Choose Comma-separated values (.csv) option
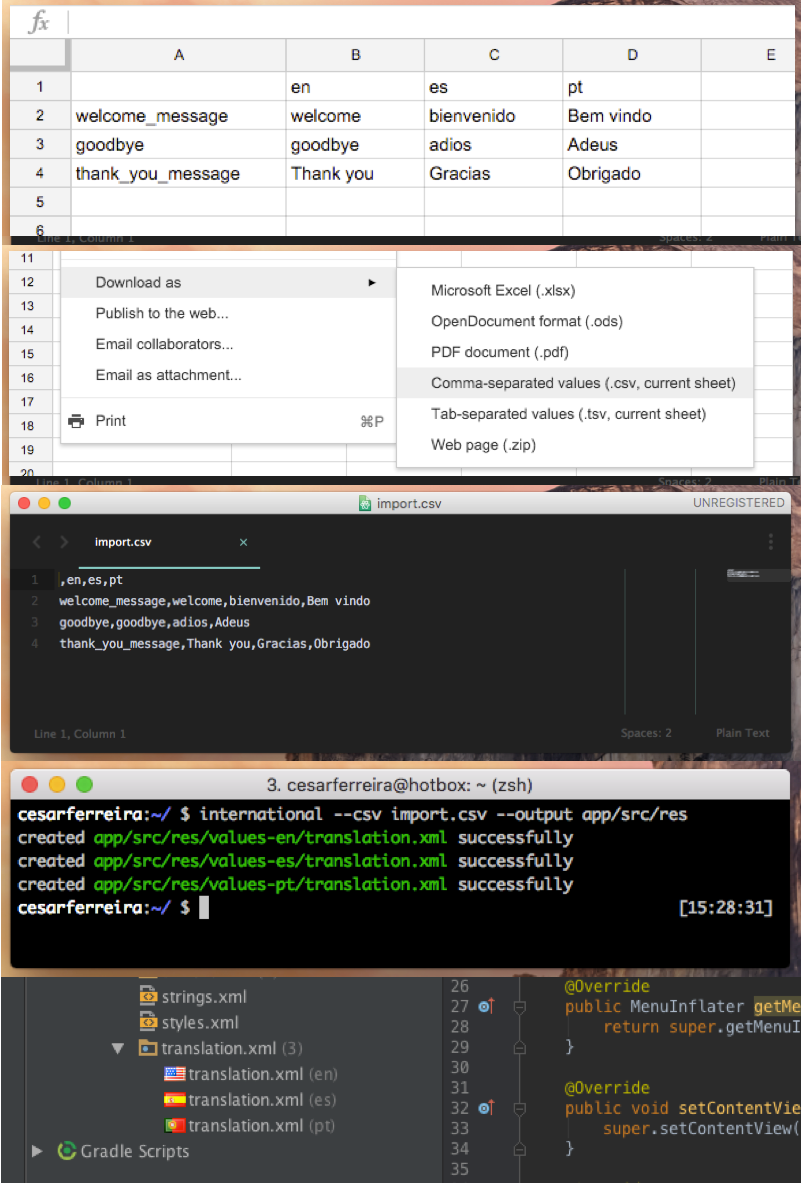The width and height of the screenshot is (801, 1183). coord(583,383)
